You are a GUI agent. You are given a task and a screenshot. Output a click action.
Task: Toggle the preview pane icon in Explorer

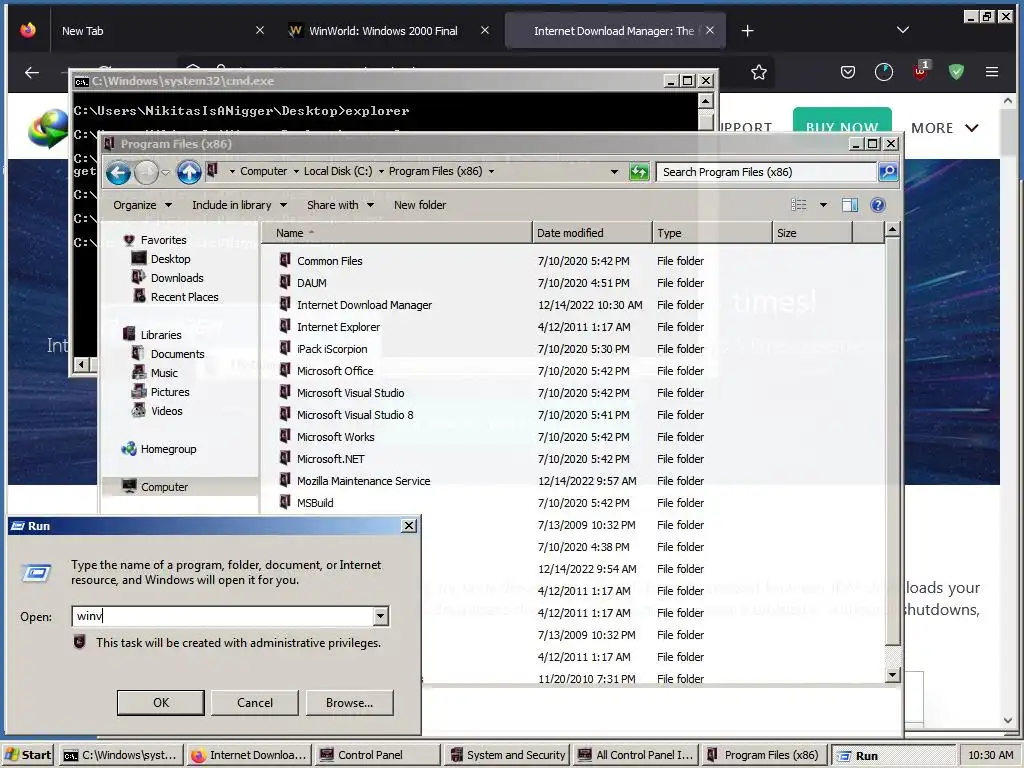coord(850,205)
